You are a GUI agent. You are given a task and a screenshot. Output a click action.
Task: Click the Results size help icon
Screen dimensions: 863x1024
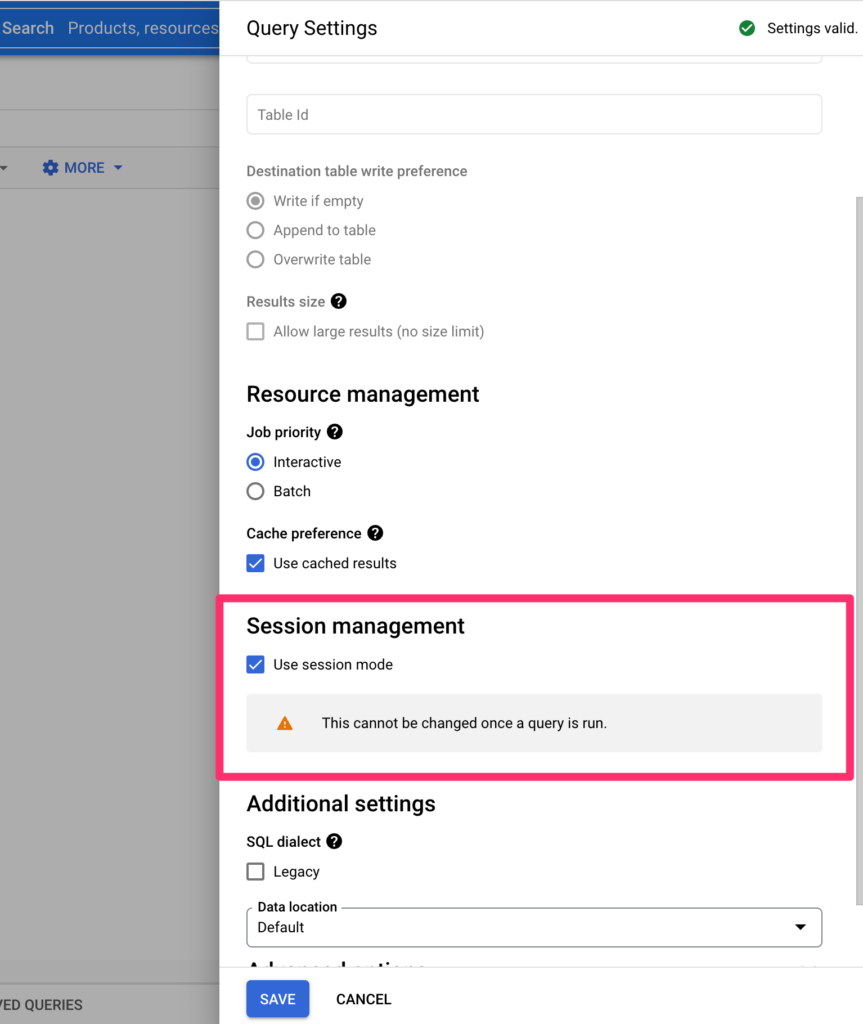point(339,301)
